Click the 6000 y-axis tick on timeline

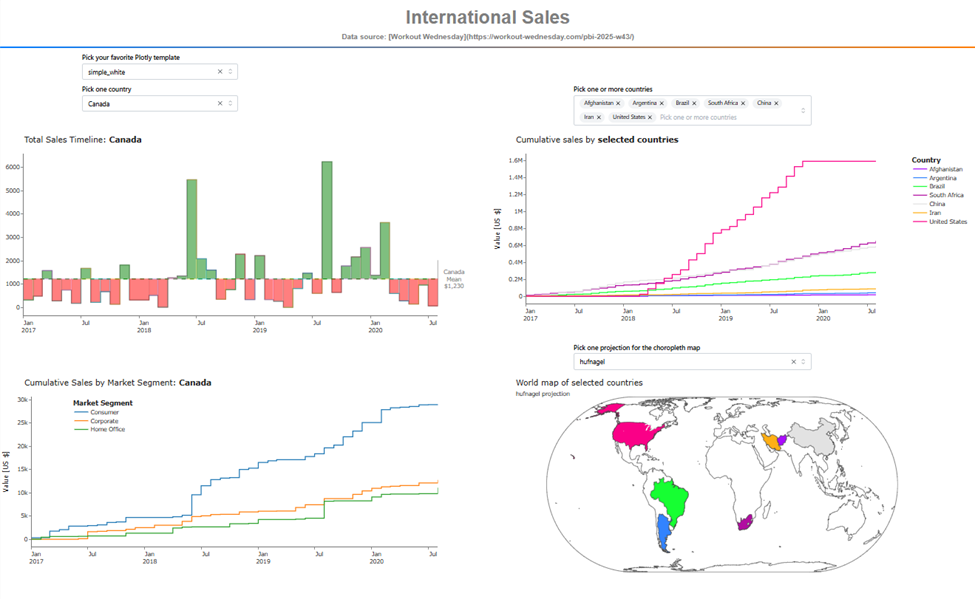point(13,167)
